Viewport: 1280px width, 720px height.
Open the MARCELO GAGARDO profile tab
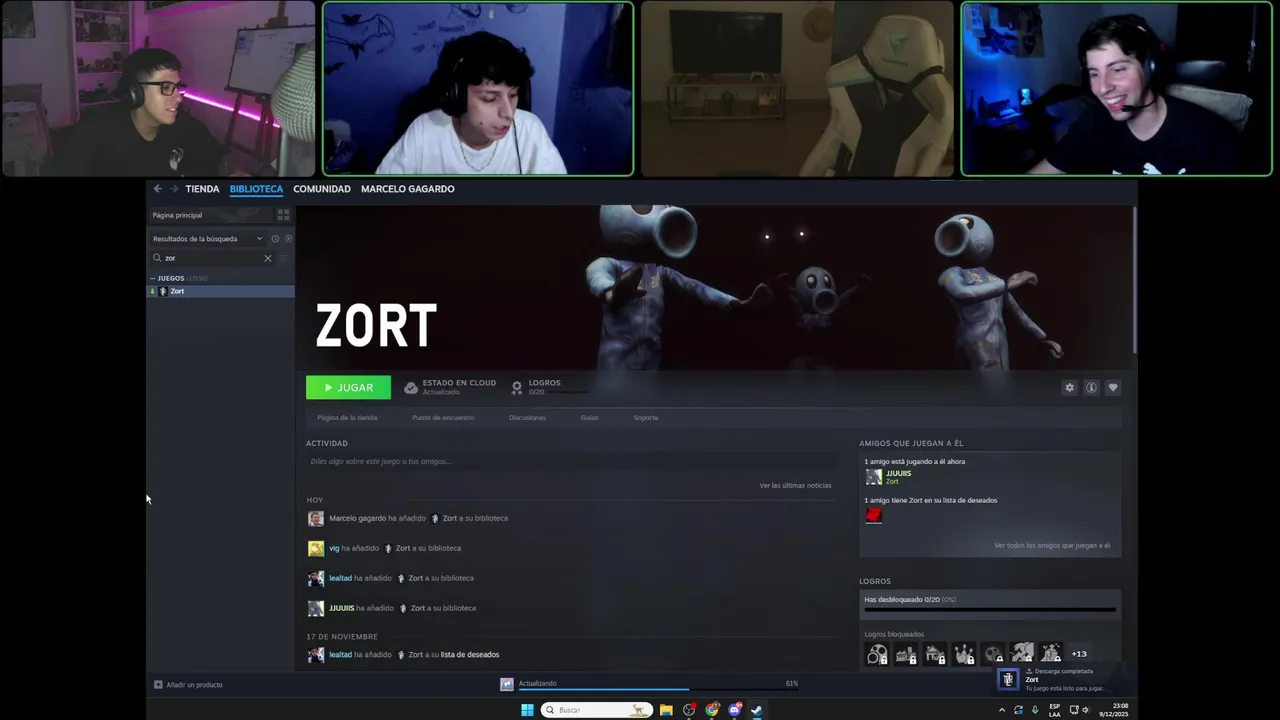pos(408,189)
